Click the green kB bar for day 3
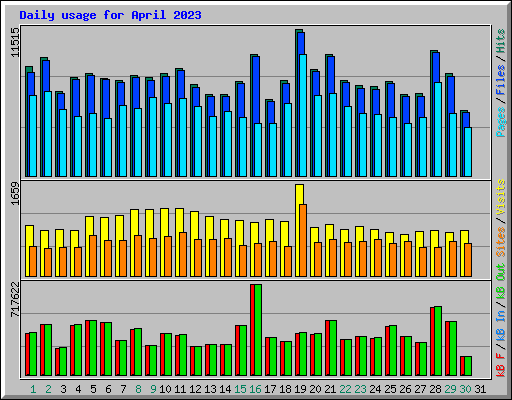This screenshot has height=400, width=512. point(63,361)
